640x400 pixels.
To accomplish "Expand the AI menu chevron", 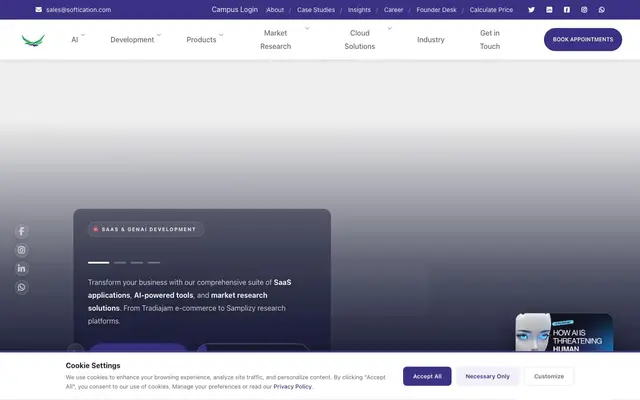I will (x=83, y=35).
